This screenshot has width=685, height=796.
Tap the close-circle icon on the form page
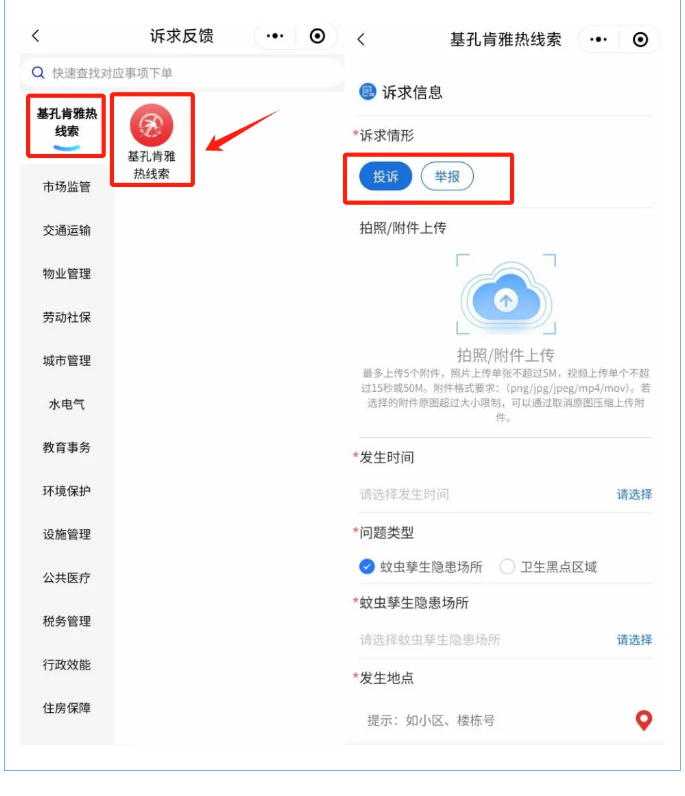click(640, 40)
